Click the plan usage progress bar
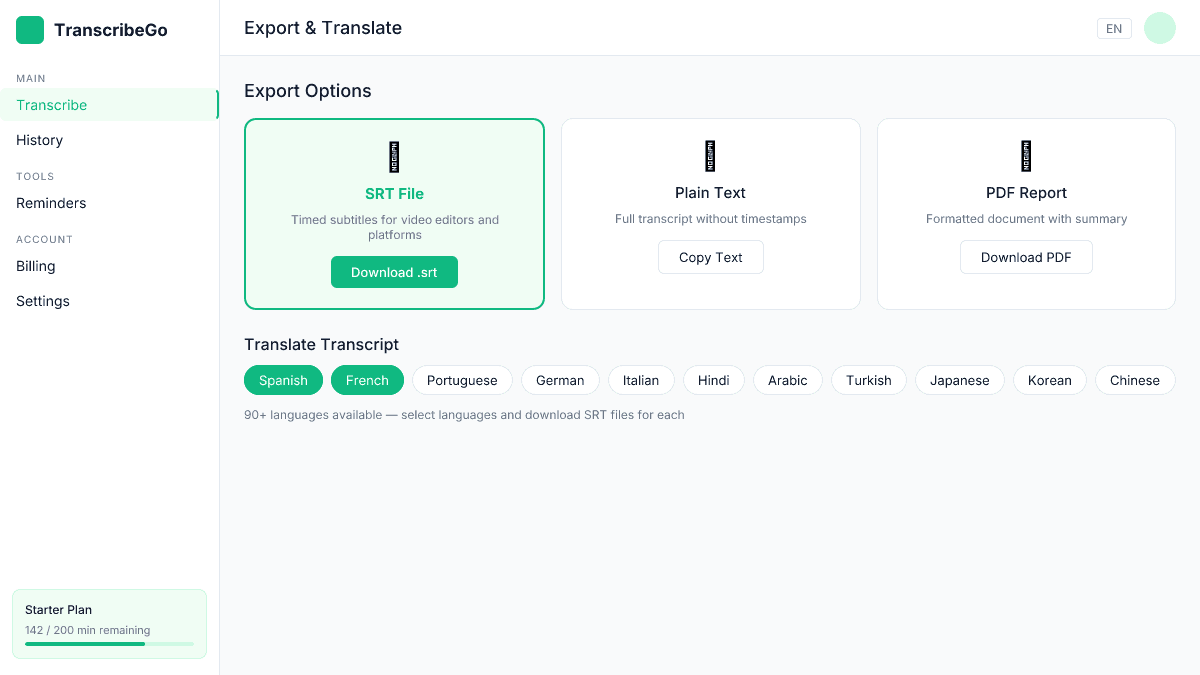Screen dimensions: 1200x675 (x=109, y=645)
